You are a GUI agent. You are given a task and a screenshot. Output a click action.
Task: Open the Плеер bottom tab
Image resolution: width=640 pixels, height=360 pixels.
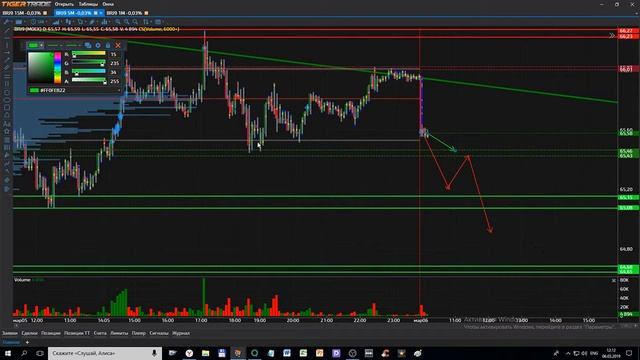(139, 333)
